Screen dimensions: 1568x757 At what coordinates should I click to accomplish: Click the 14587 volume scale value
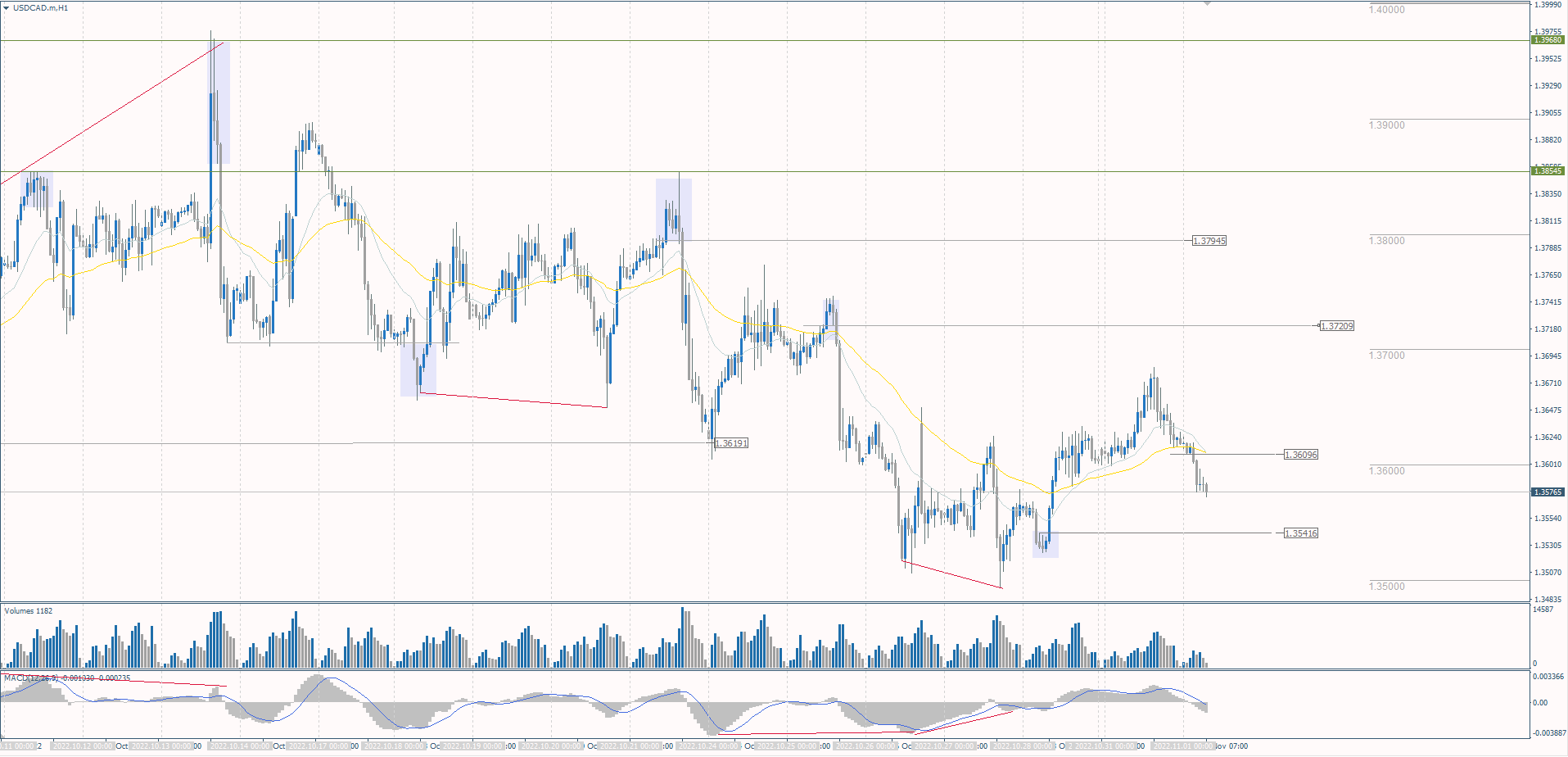tap(1543, 610)
